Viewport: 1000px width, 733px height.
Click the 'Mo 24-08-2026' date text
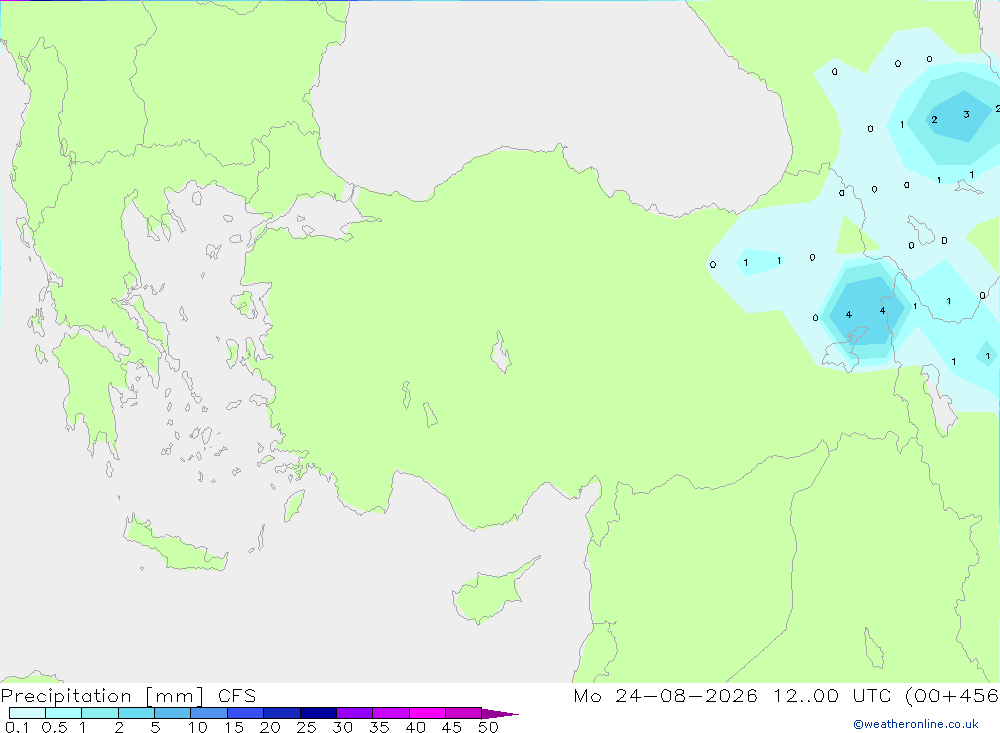point(665,696)
